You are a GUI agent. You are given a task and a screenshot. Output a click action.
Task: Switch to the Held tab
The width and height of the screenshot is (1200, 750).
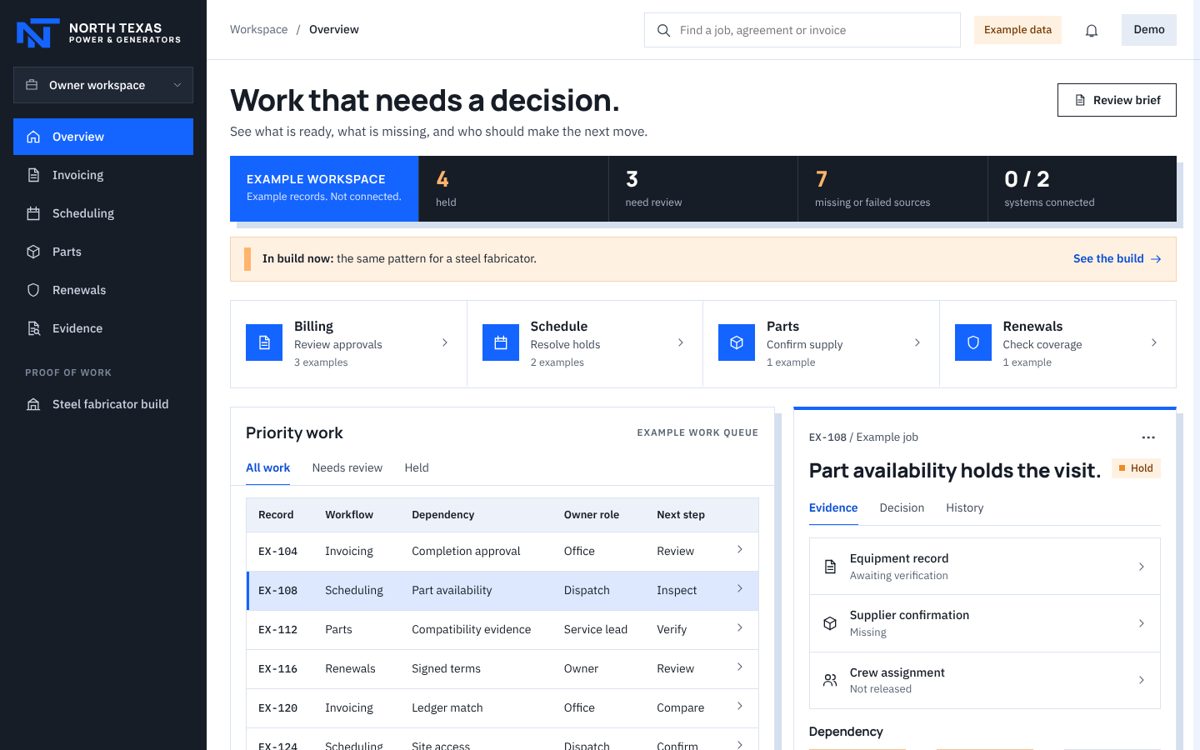[416, 468]
